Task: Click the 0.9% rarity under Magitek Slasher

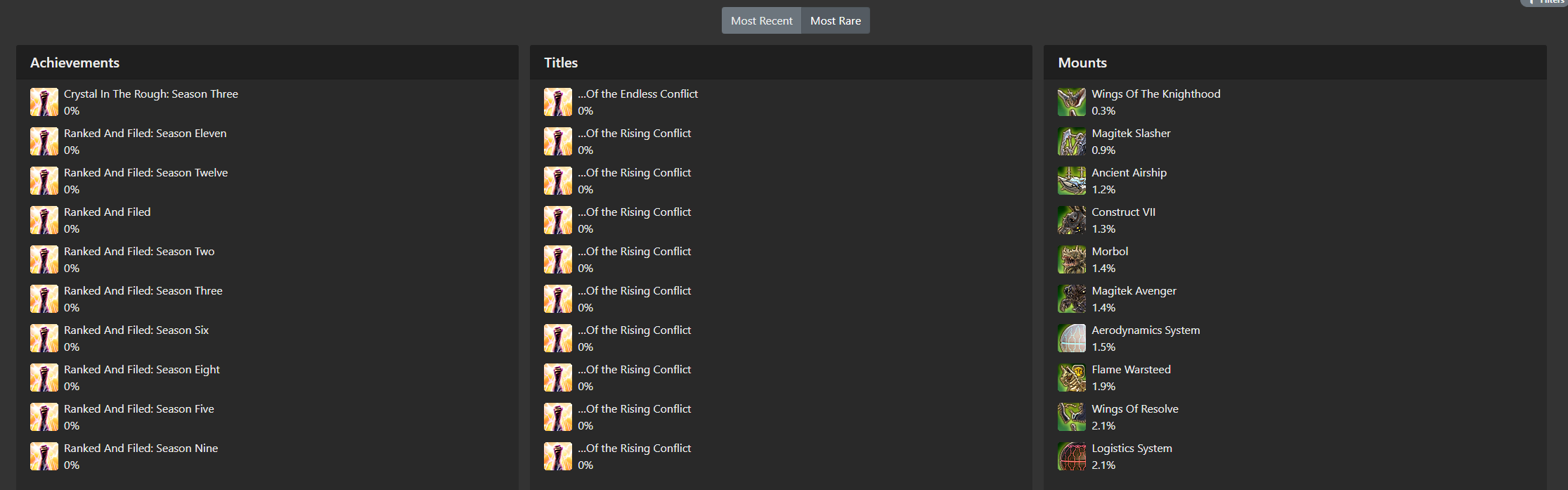Action: pyautogui.click(x=1103, y=150)
